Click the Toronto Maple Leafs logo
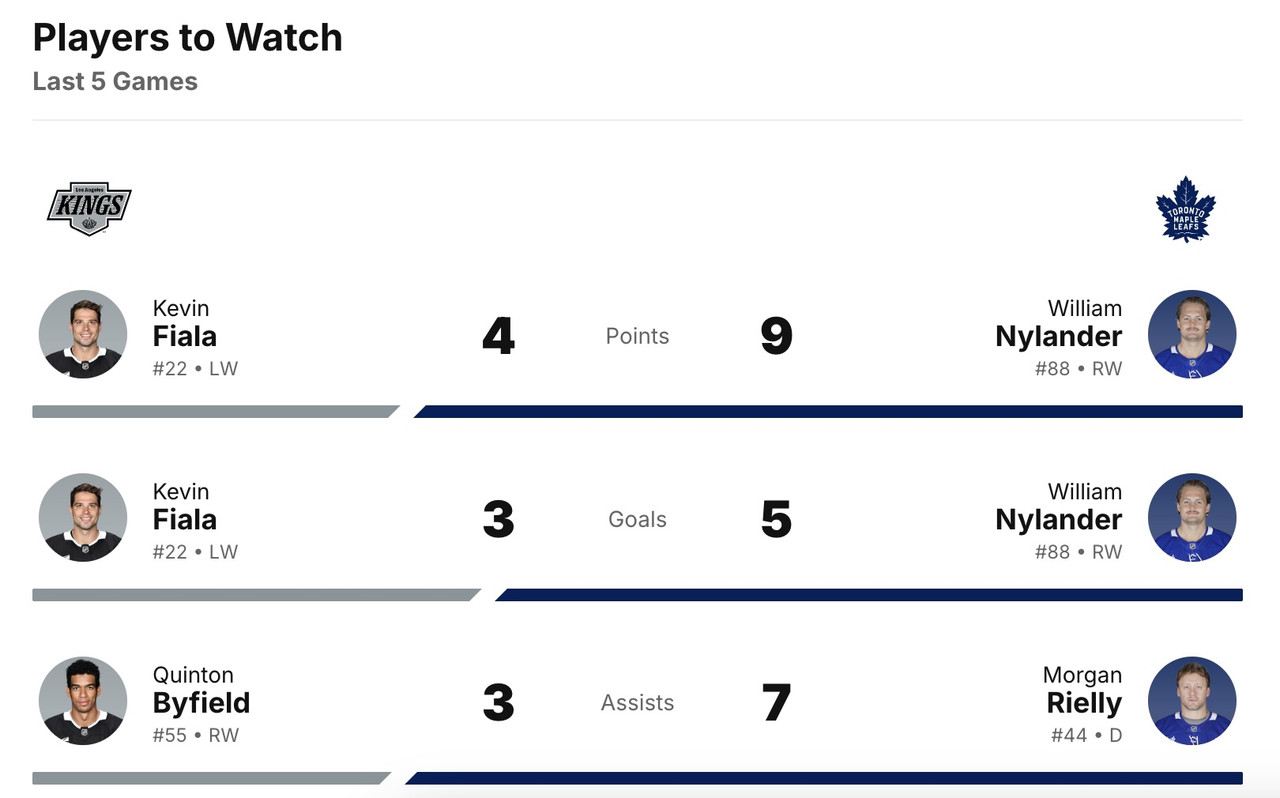Image resolution: width=1280 pixels, height=798 pixels. (1185, 209)
